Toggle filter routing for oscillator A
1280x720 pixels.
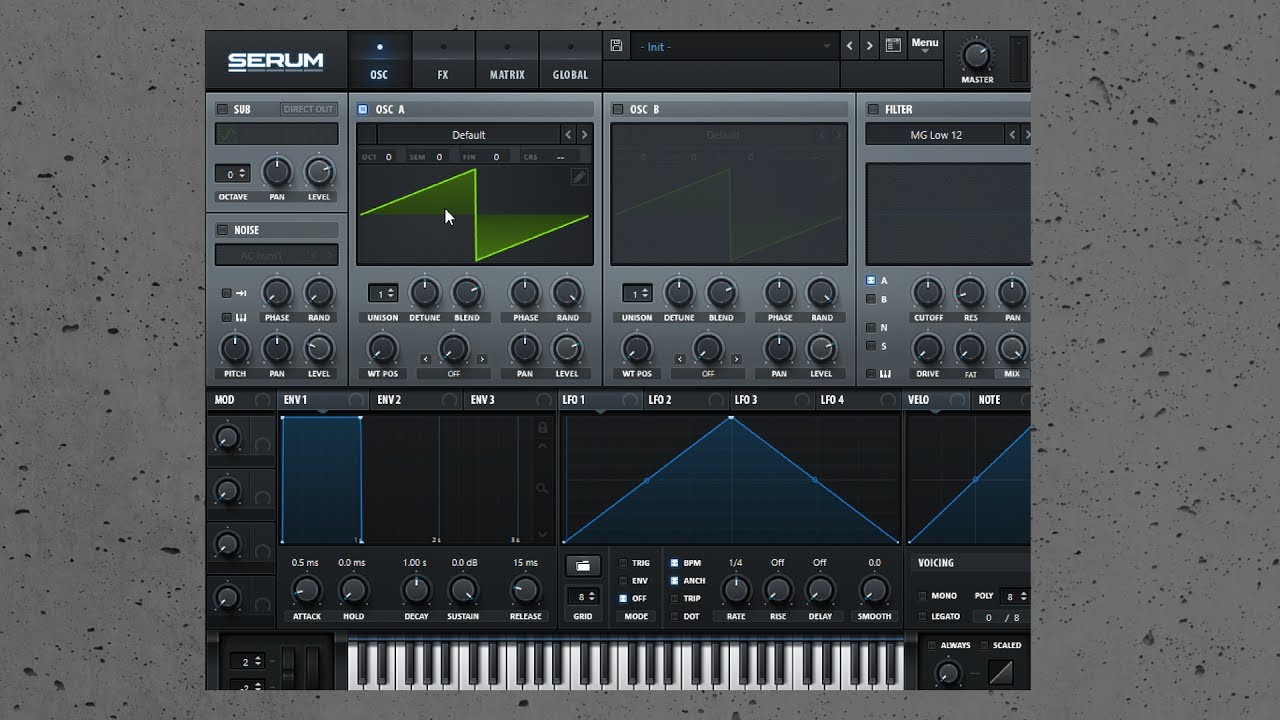coord(871,281)
